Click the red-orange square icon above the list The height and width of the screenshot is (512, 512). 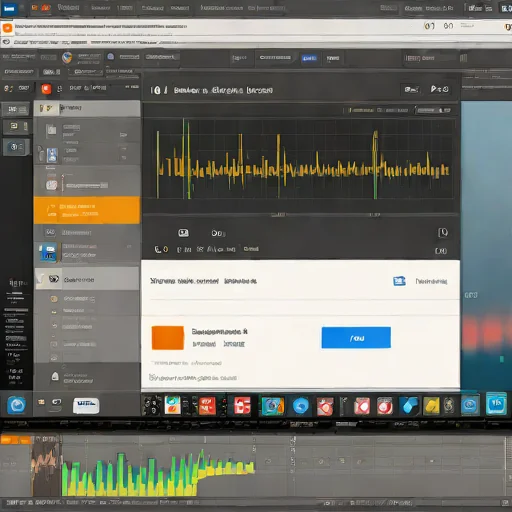(46, 89)
